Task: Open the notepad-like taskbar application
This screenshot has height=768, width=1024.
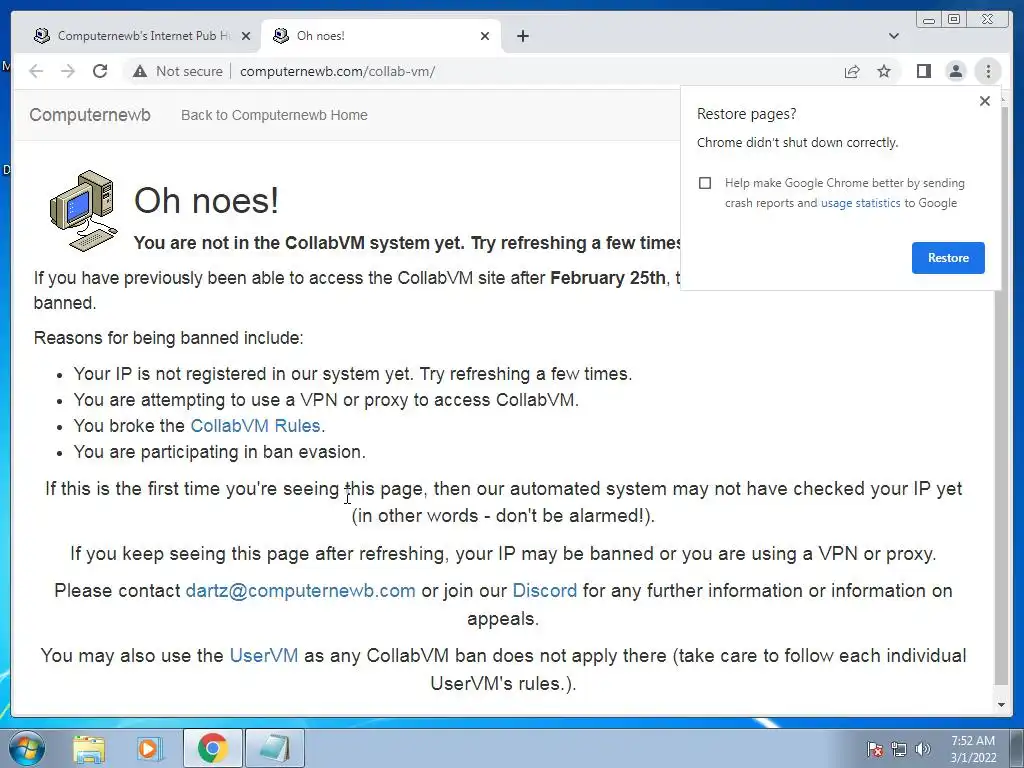Action: click(275, 748)
